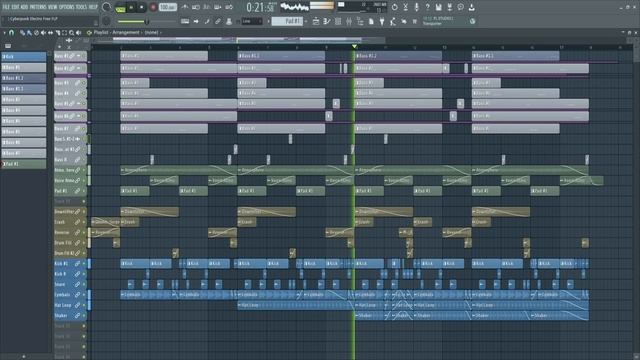Mute the Shaker track with its dot
This screenshot has width=640, height=360.
(x=84, y=316)
